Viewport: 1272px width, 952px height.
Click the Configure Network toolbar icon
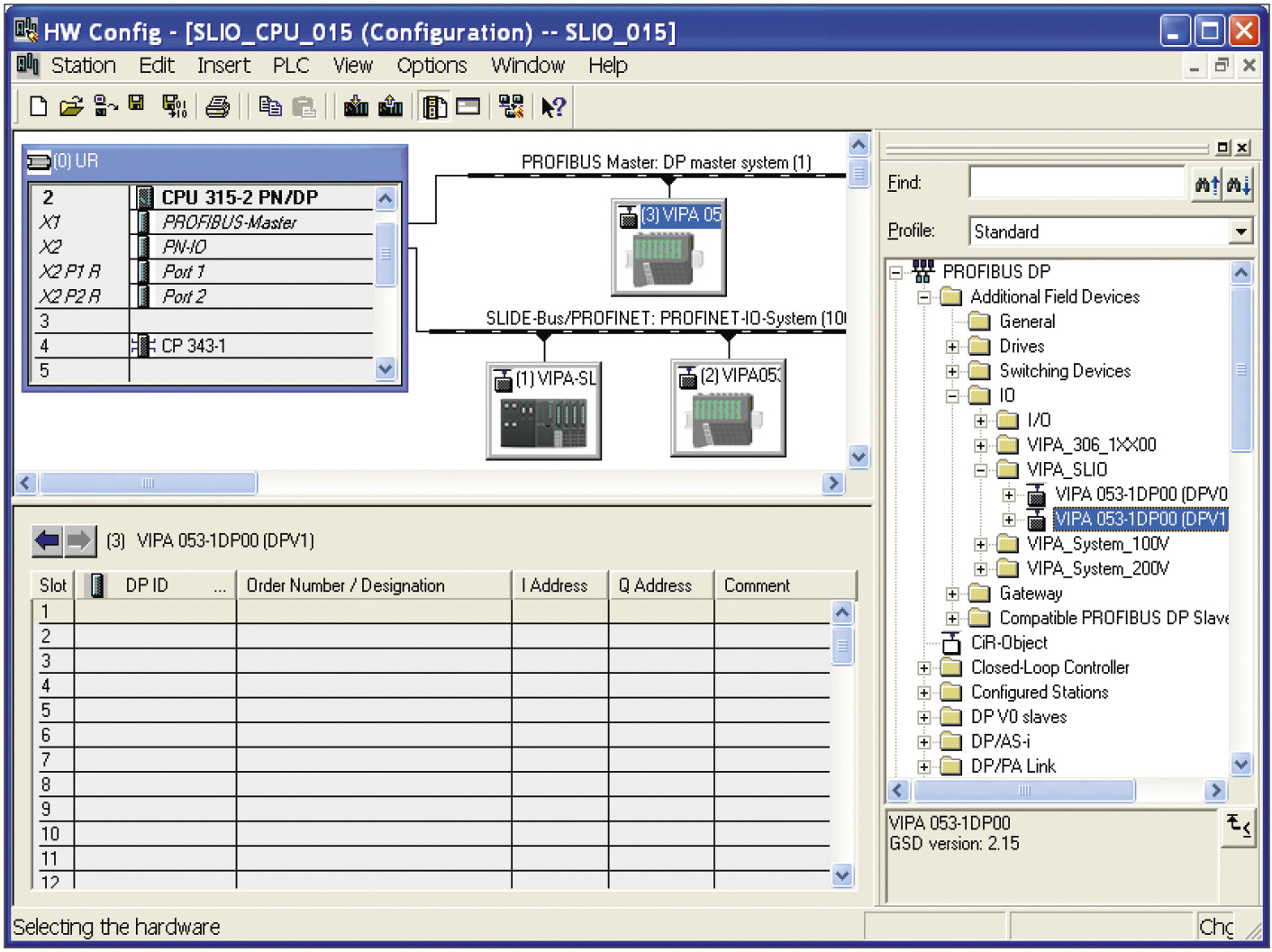[511, 106]
